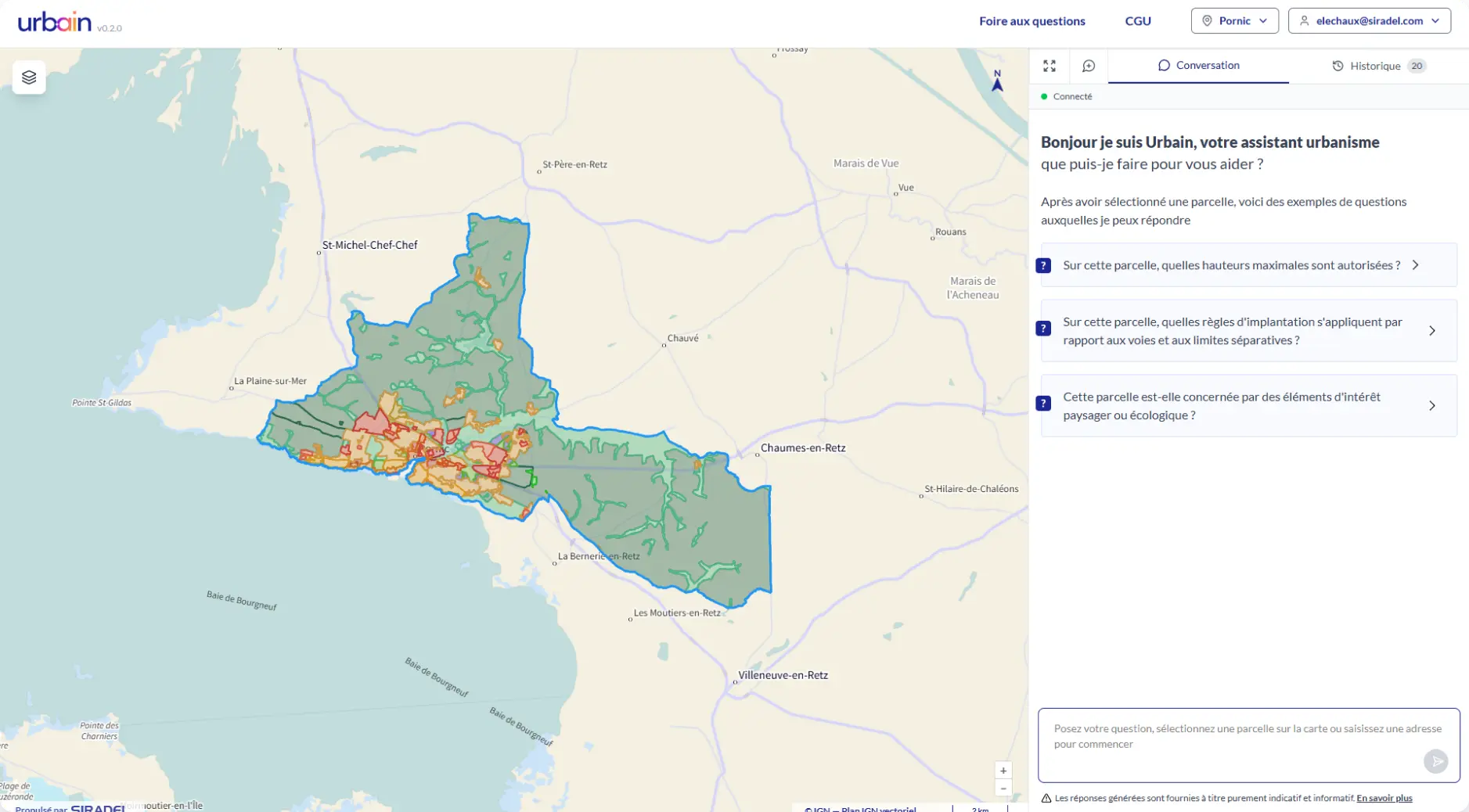Send the question with the arrow button
Image resolution: width=1469 pixels, height=812 pixels.
(1435, 761)
